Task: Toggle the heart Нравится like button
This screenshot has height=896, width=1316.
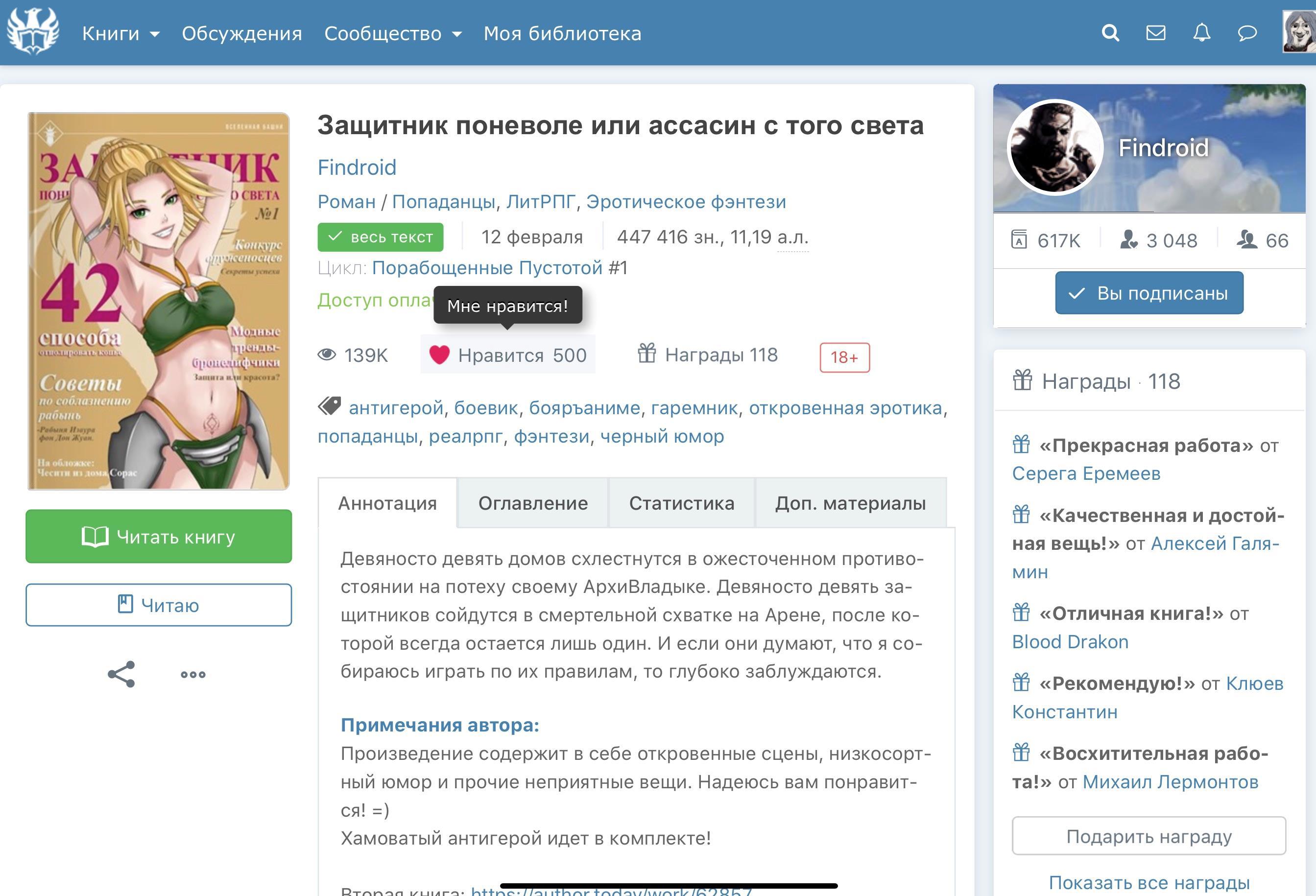Action: point(508,355)
